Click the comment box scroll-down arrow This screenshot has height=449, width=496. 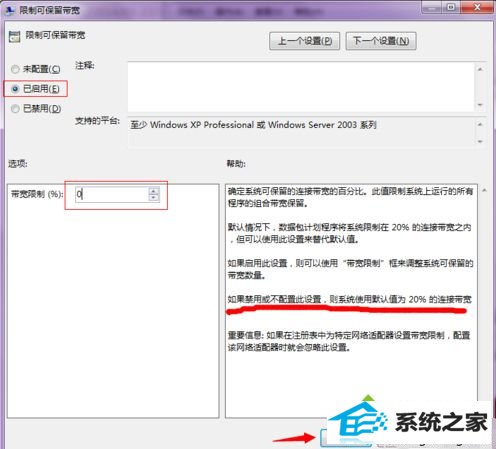pos(480,105)
